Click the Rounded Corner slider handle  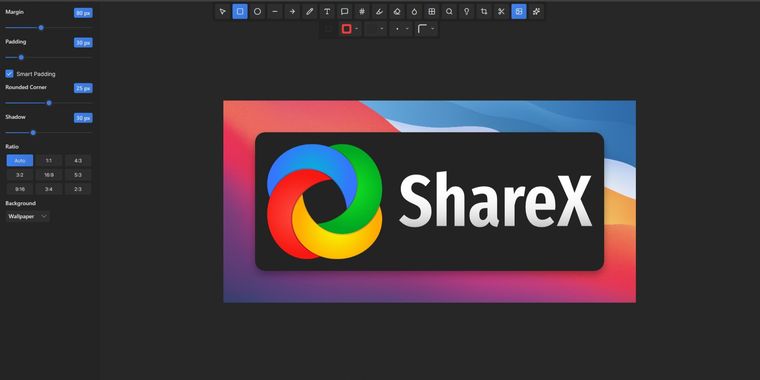49,103
